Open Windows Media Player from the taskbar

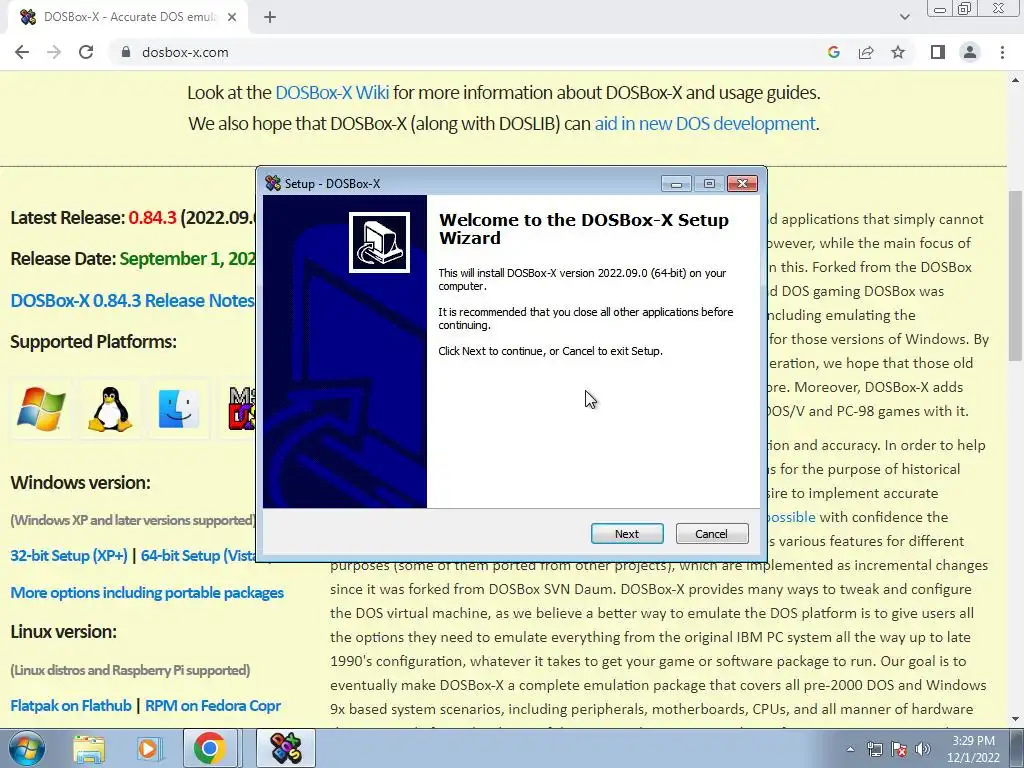pyautogui.click(x=149, y=748)
